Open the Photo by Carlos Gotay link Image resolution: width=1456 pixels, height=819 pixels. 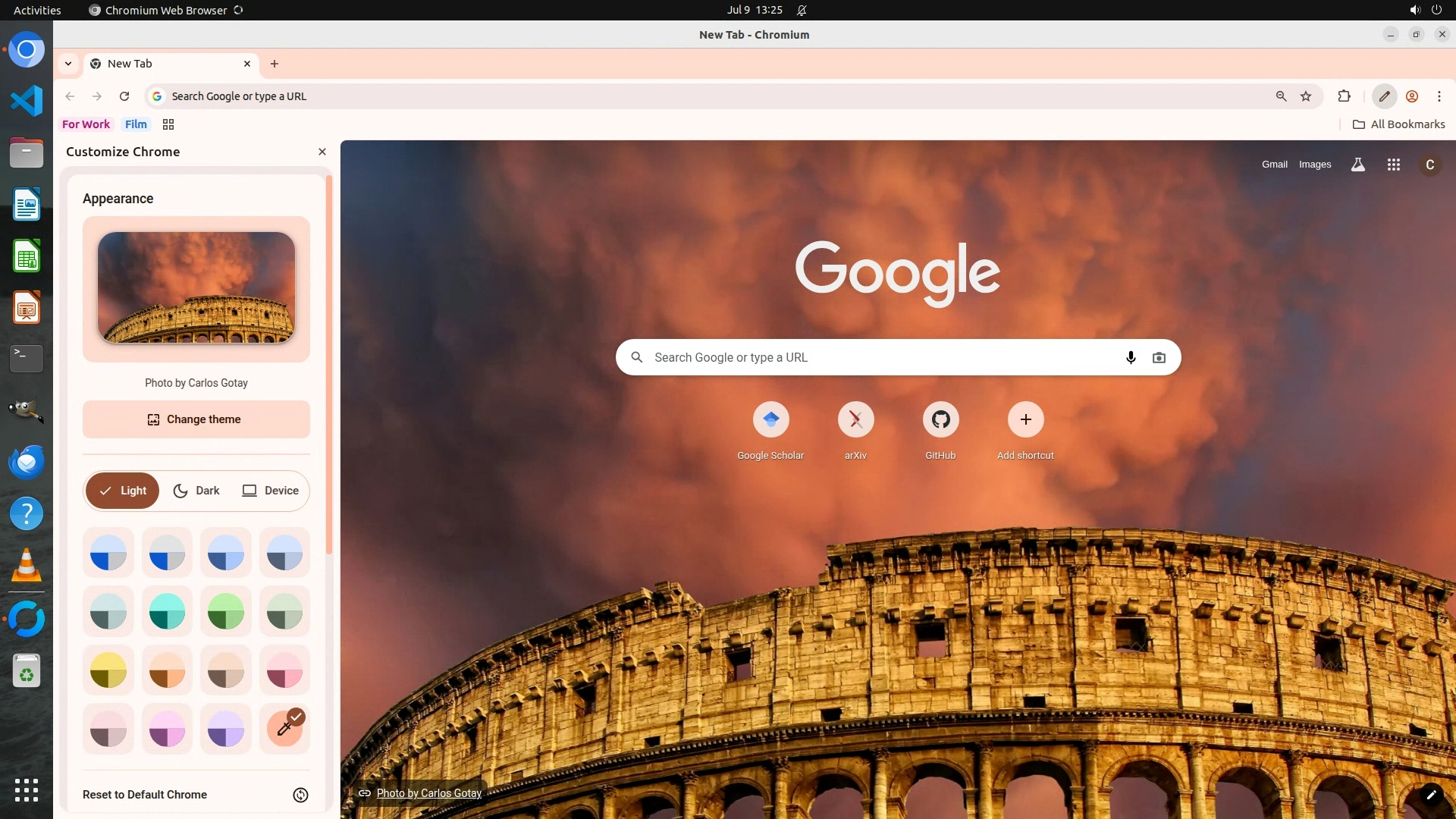click(x=428, y=793)
